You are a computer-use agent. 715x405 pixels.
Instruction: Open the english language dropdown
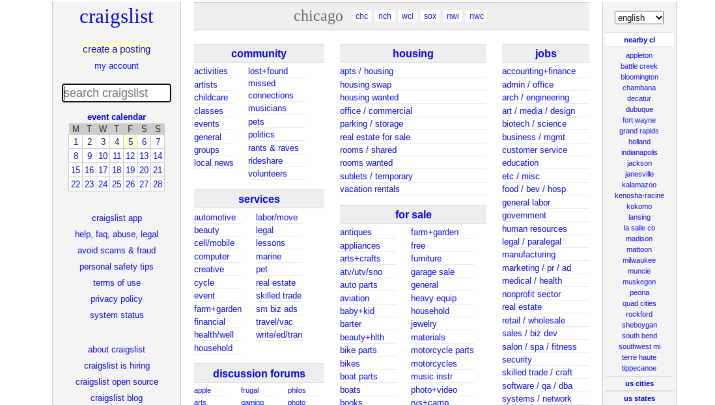[x=639, y=18]
